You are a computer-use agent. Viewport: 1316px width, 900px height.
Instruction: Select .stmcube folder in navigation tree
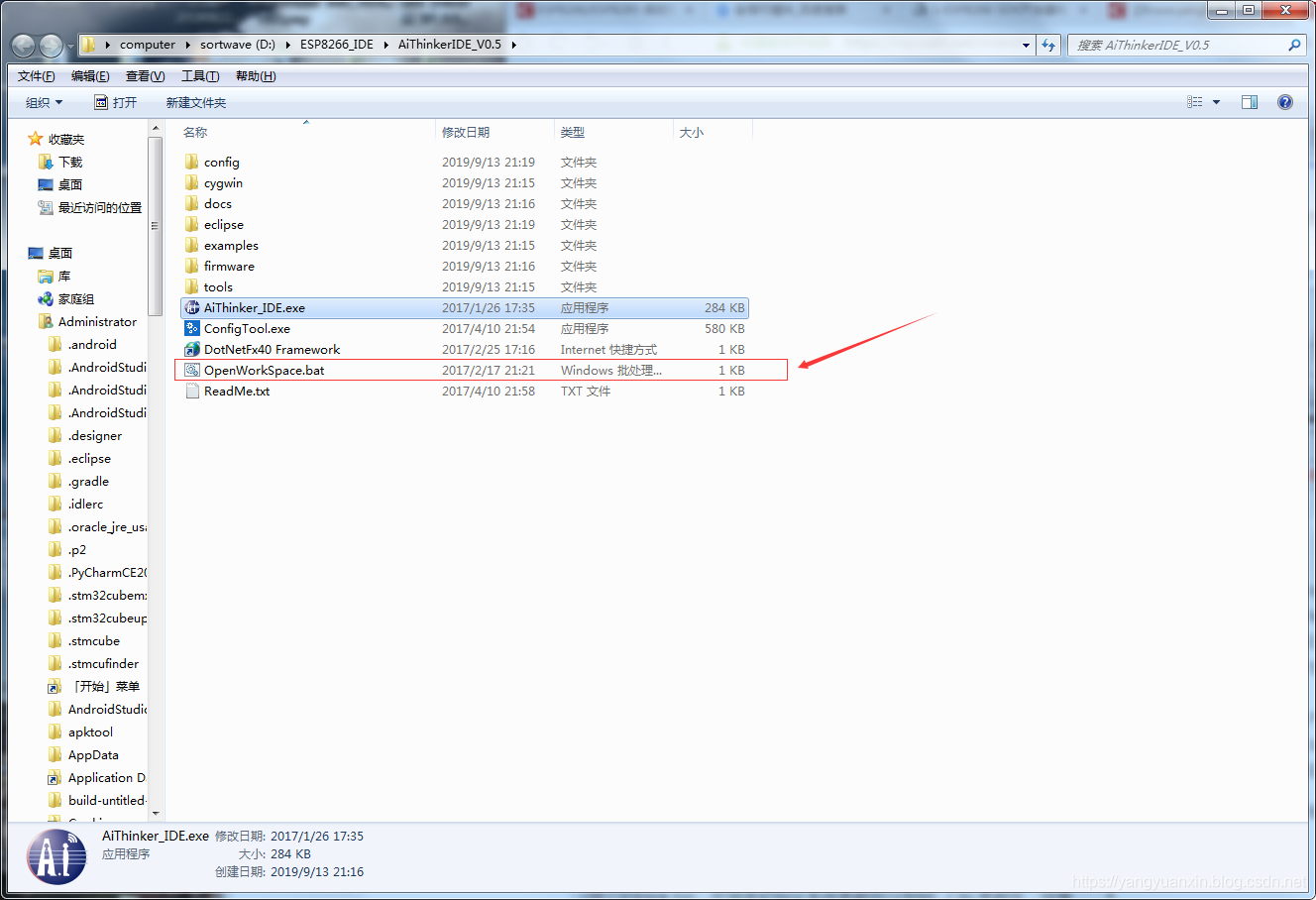click(94, 641)
